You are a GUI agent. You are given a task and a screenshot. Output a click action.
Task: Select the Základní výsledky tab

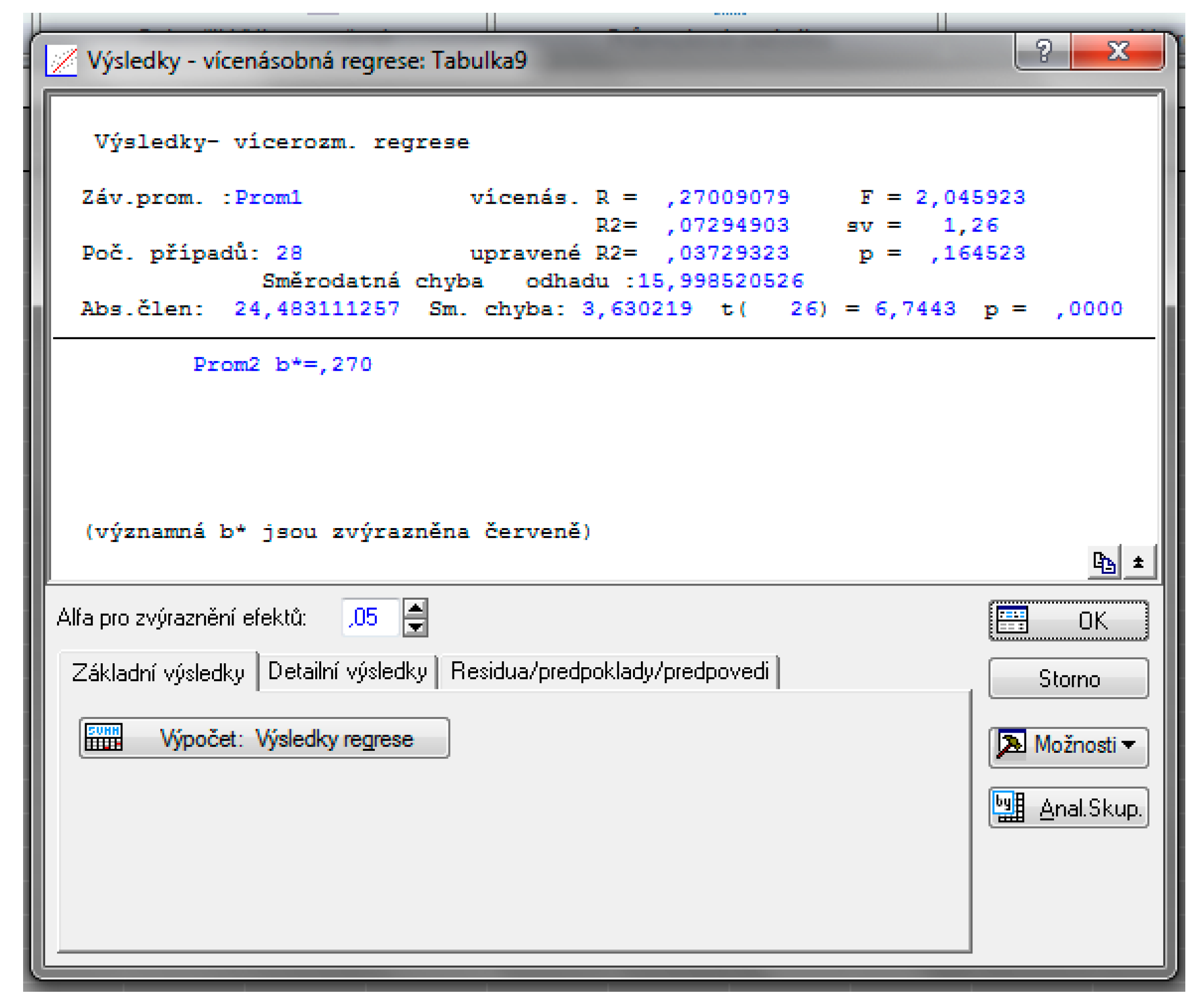(x=158, y=673)
